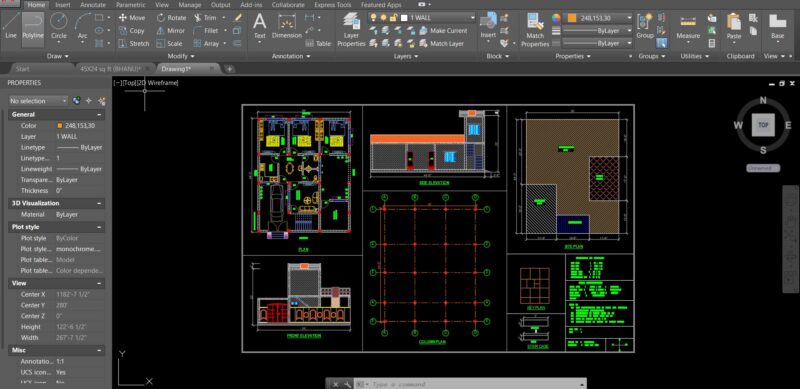
Task: Click the Scale tool
Action: [x=169, y=44]
